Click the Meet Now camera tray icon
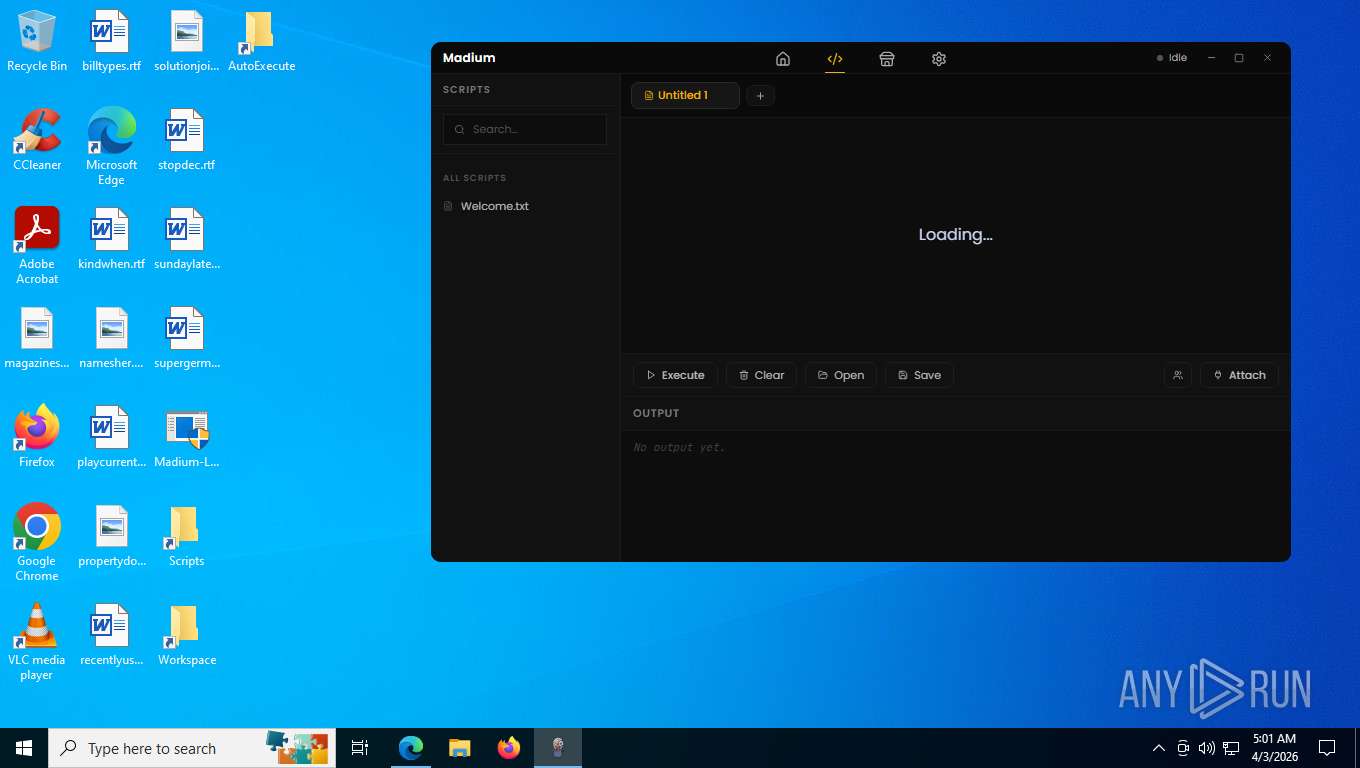The image size is (1360, 768). pos(1183,748)
